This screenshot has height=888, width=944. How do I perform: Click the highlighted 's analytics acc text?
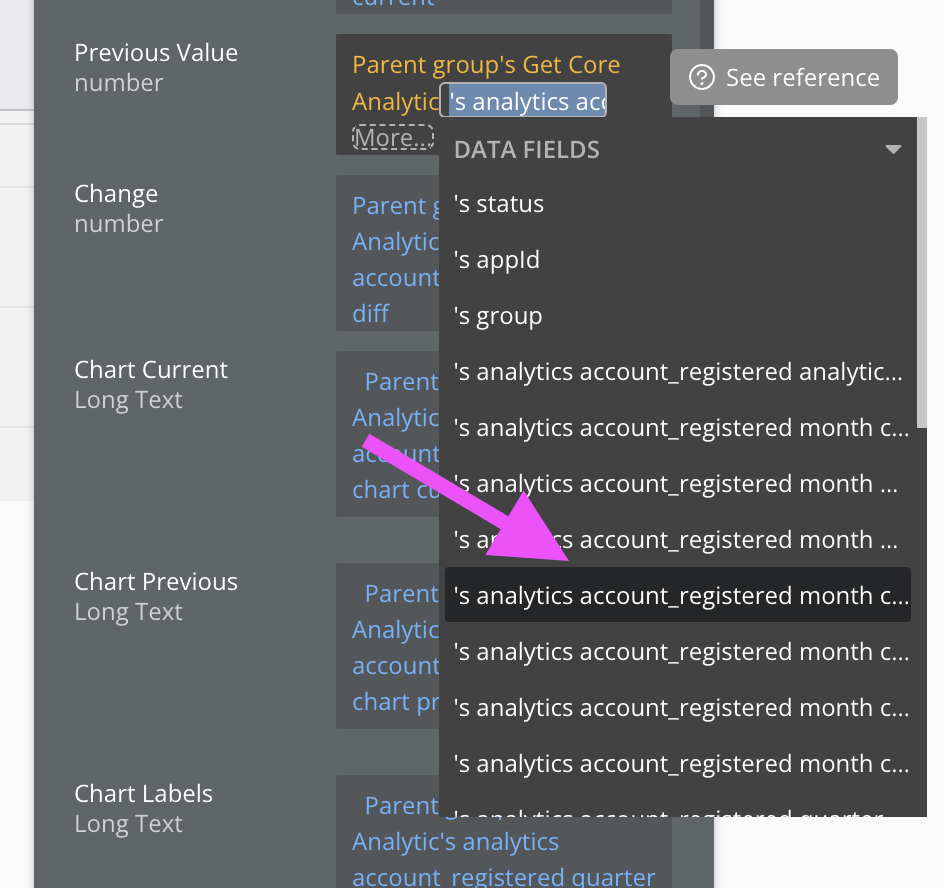(522, 100)
